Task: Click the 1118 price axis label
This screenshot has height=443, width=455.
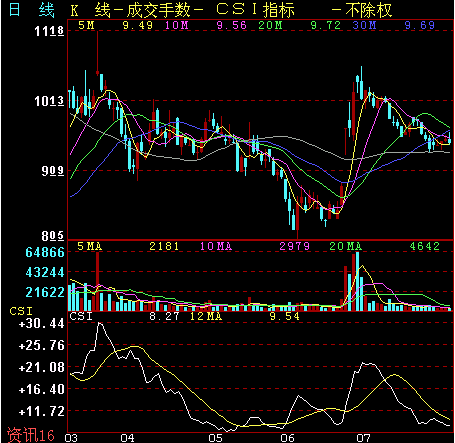Action: point(49,31)
